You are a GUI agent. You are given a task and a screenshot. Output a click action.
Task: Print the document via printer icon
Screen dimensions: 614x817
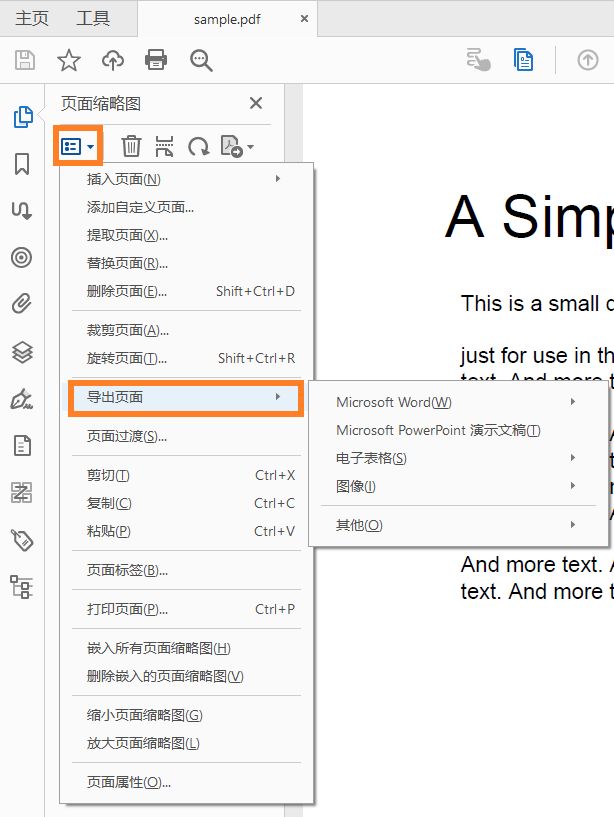tap(156, 60)
